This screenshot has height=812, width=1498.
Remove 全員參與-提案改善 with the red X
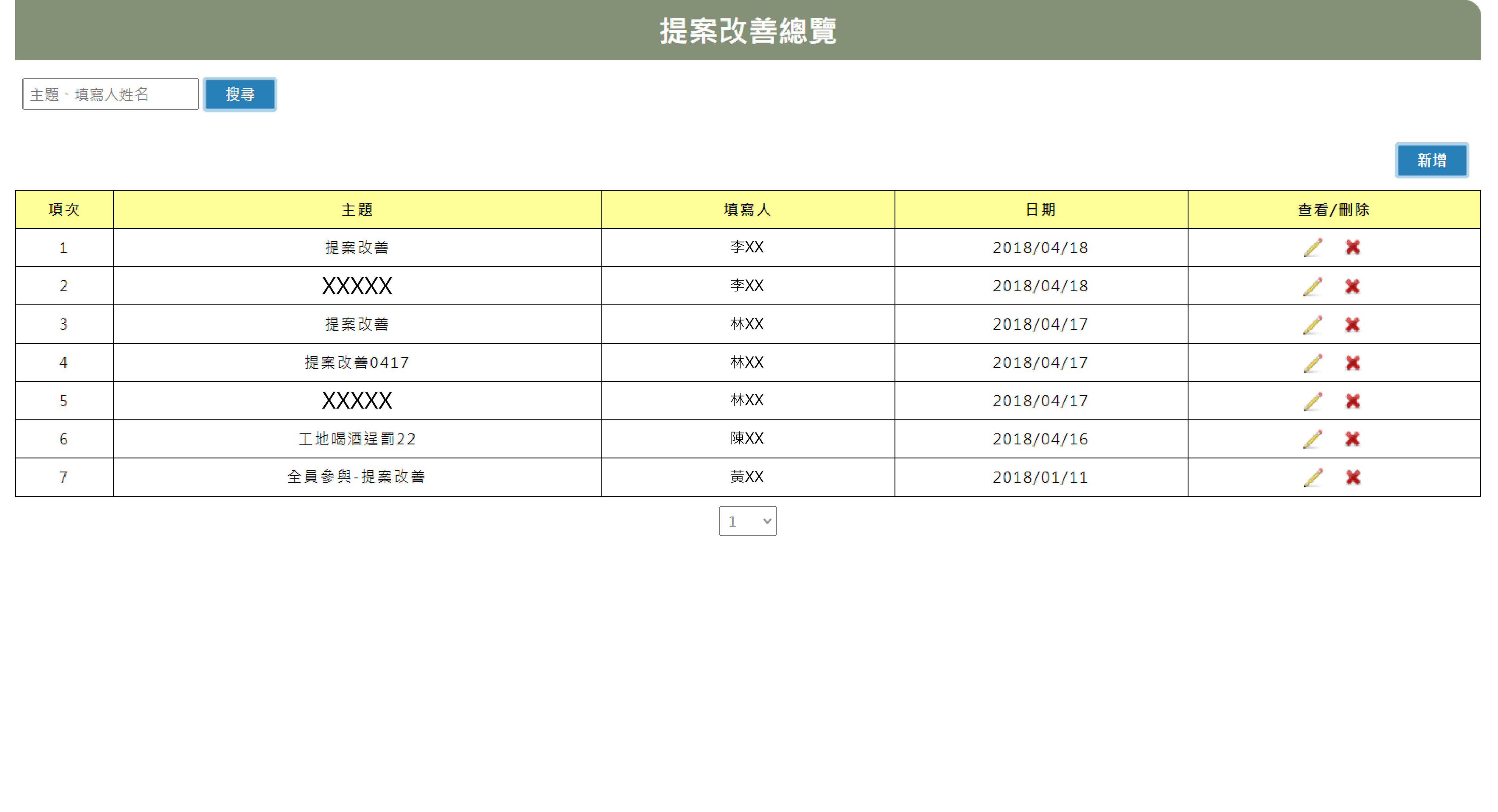1353,477
